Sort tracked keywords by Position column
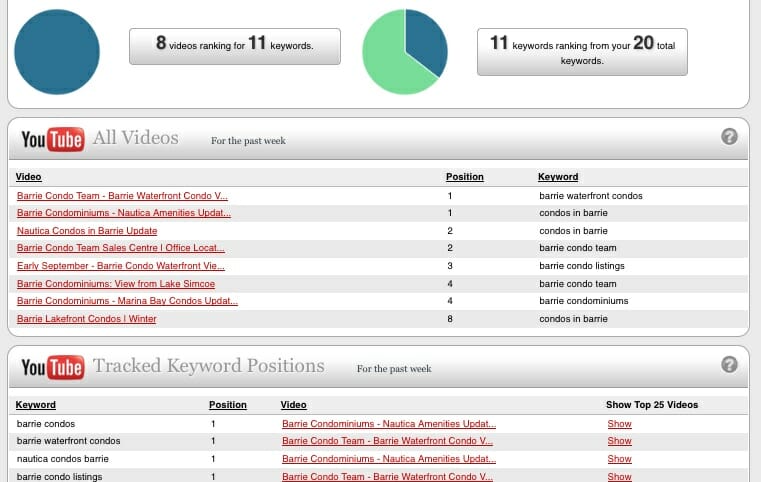 tap(228, 405)
